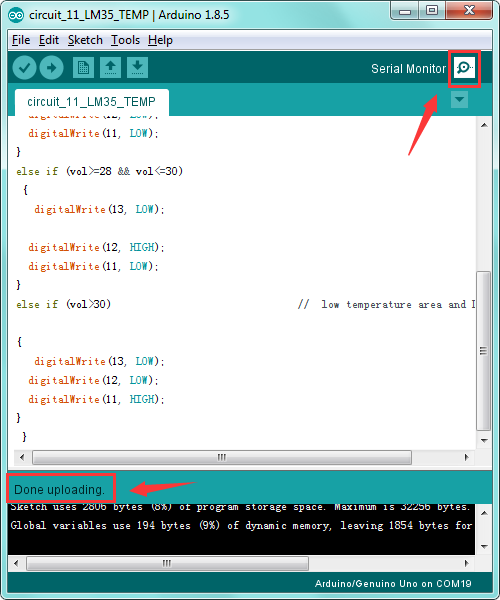Click the 'Sketch uses' console line
This screenshot has width=500, height=600.
pyautogui.click(x=240, y=507)
